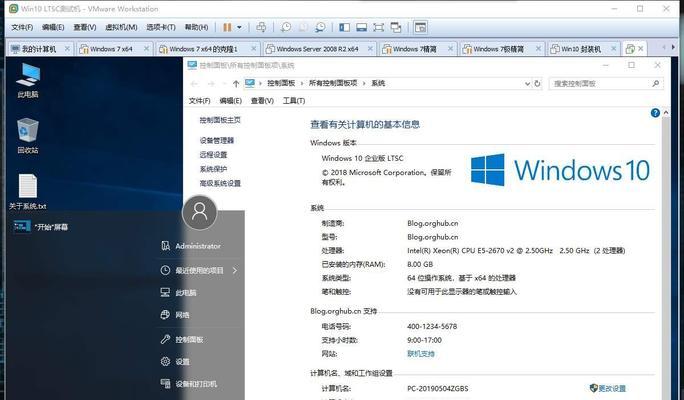Click the magnifier search icon in control panel
This screenshot has height=400, width=684.
coord(656,83)
